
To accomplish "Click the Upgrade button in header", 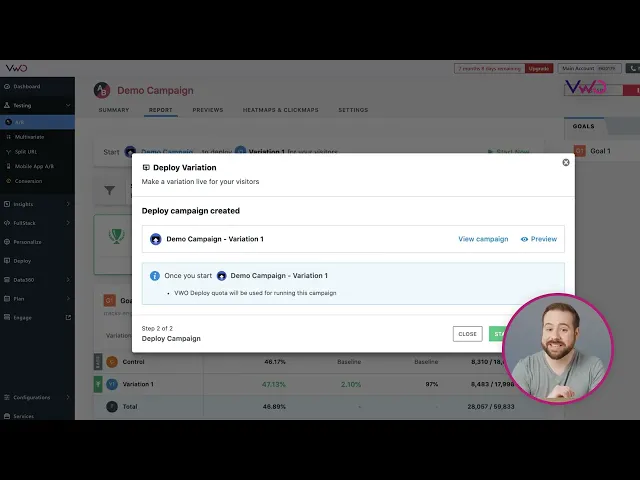I will pyautogui.click(x=539, y=69).
